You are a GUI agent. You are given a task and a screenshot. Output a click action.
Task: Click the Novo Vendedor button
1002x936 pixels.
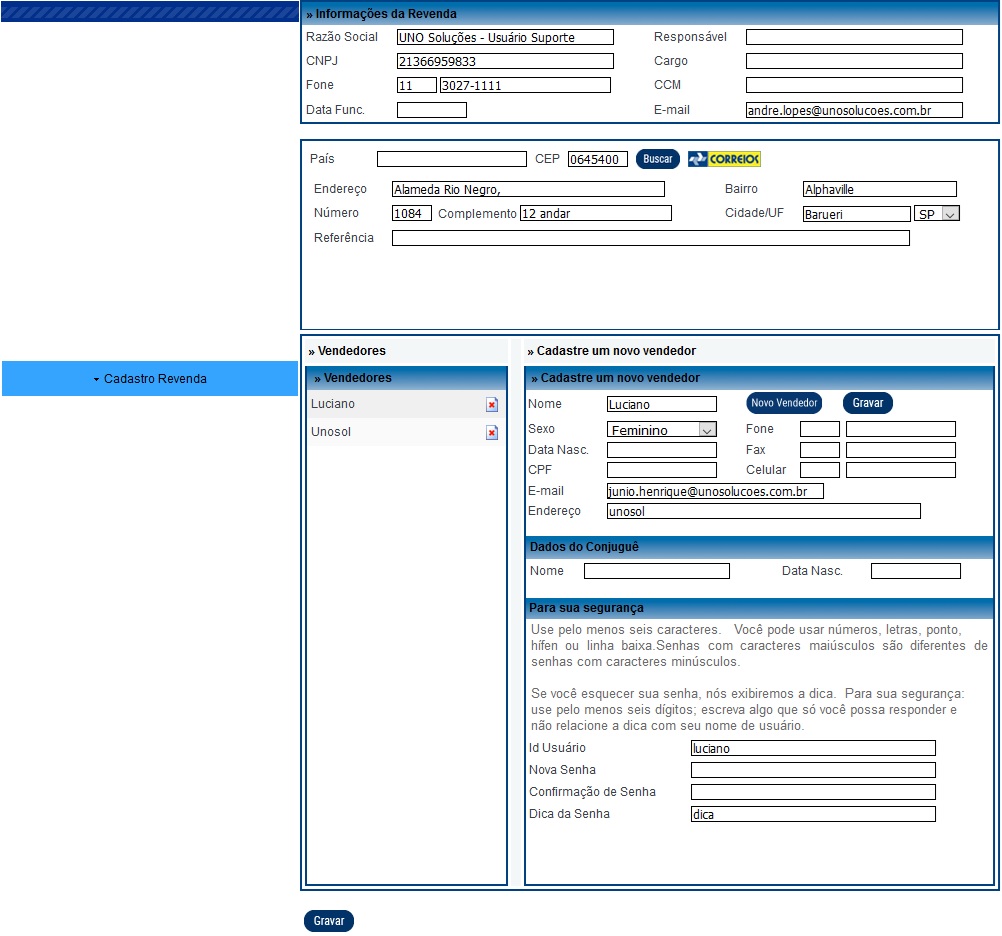point(784,403)
